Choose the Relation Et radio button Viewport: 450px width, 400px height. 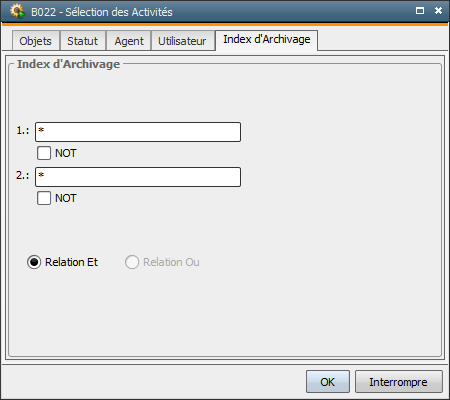point(34,262)
